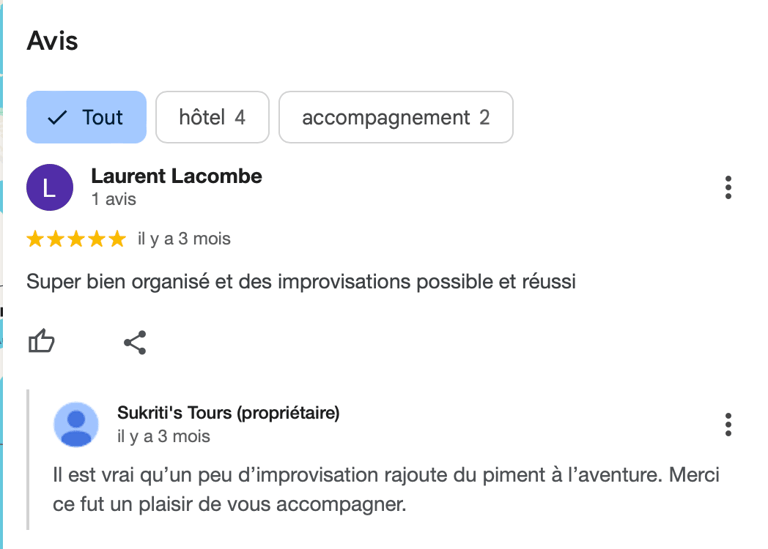The height and width of the screenshot is (549, 768).
Task: Click the review date beside the stars
Action: click(x=184, y=239)
